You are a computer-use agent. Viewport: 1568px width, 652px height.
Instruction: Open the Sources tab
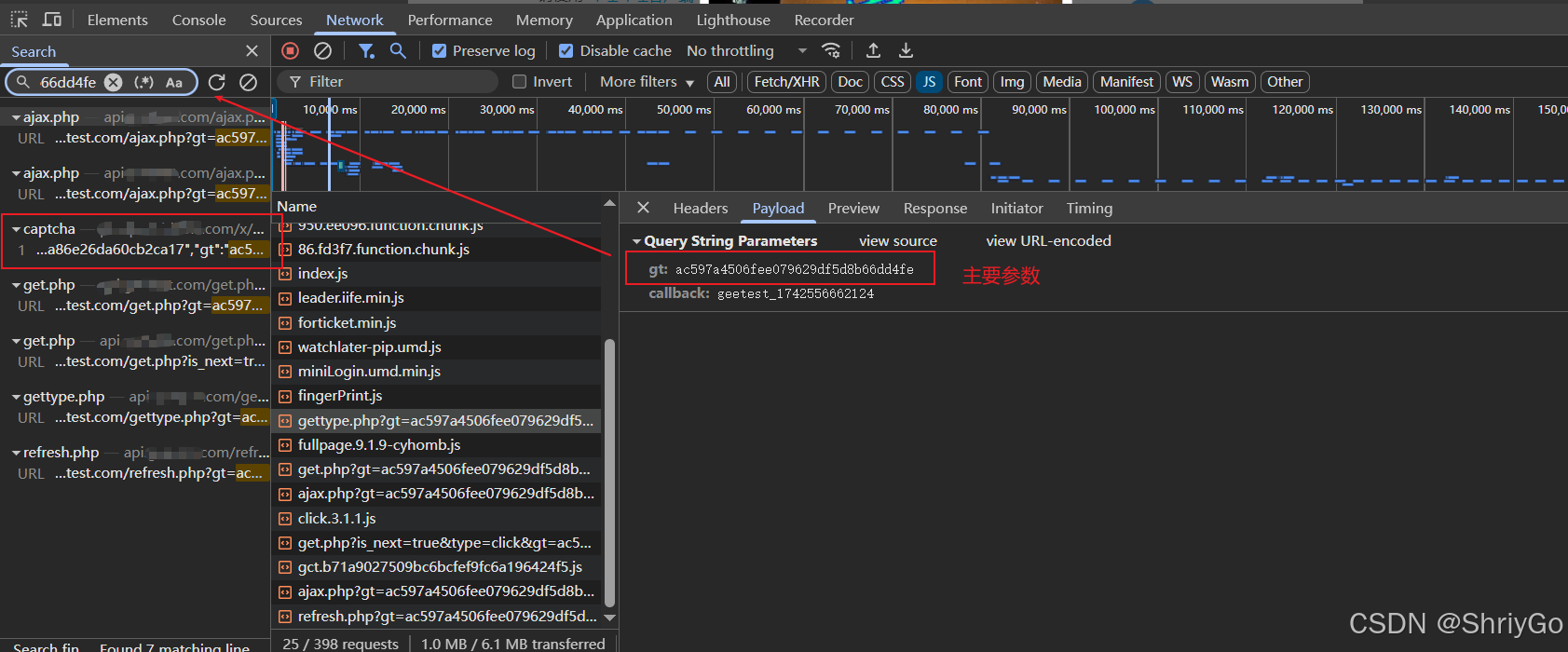(276, 20)
